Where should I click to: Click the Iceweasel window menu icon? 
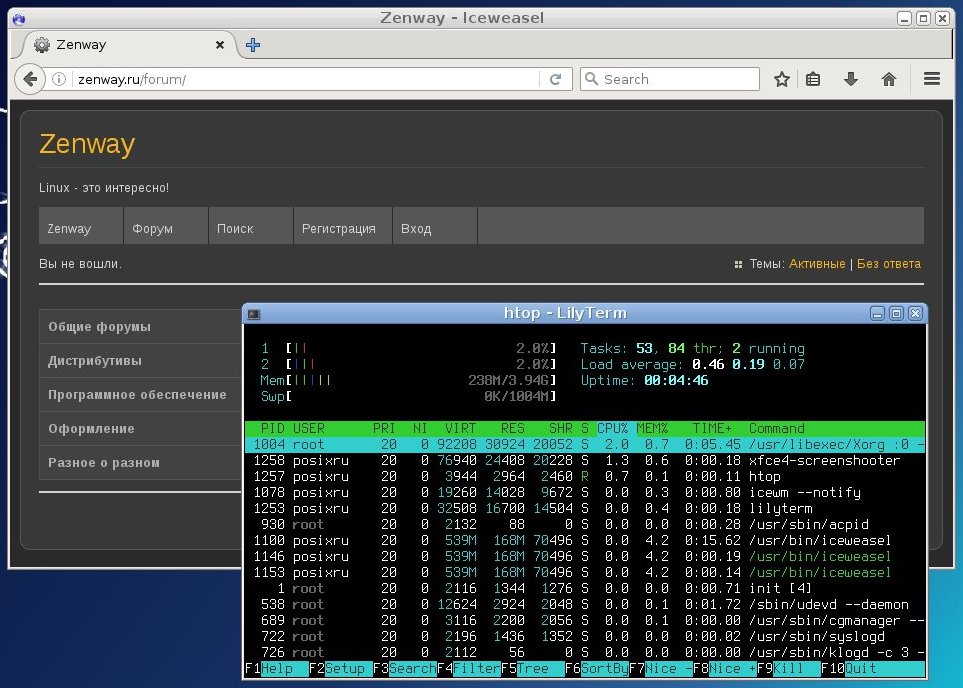19,18
